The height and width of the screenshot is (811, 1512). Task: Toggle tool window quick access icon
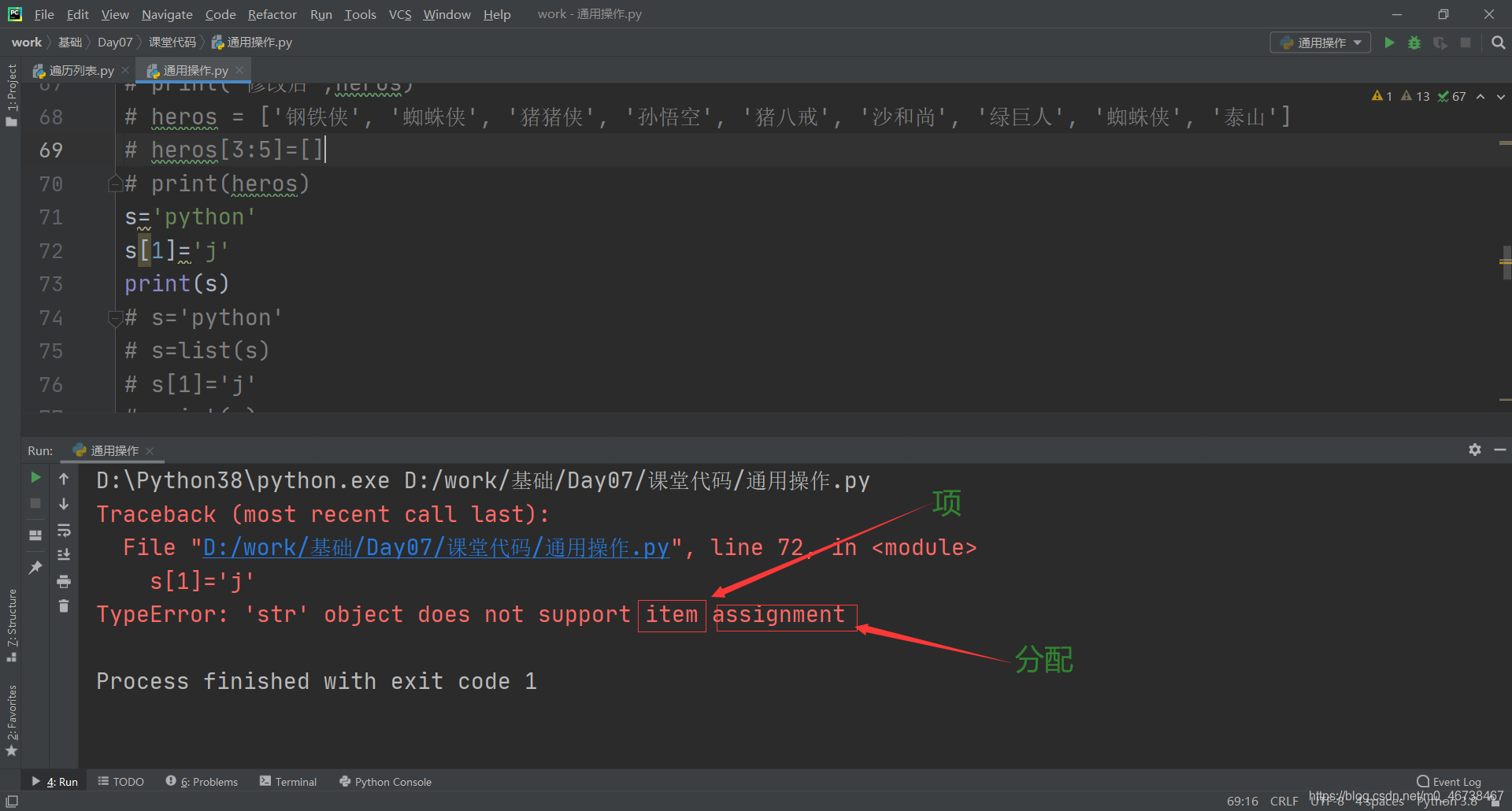tap(11, 801)
